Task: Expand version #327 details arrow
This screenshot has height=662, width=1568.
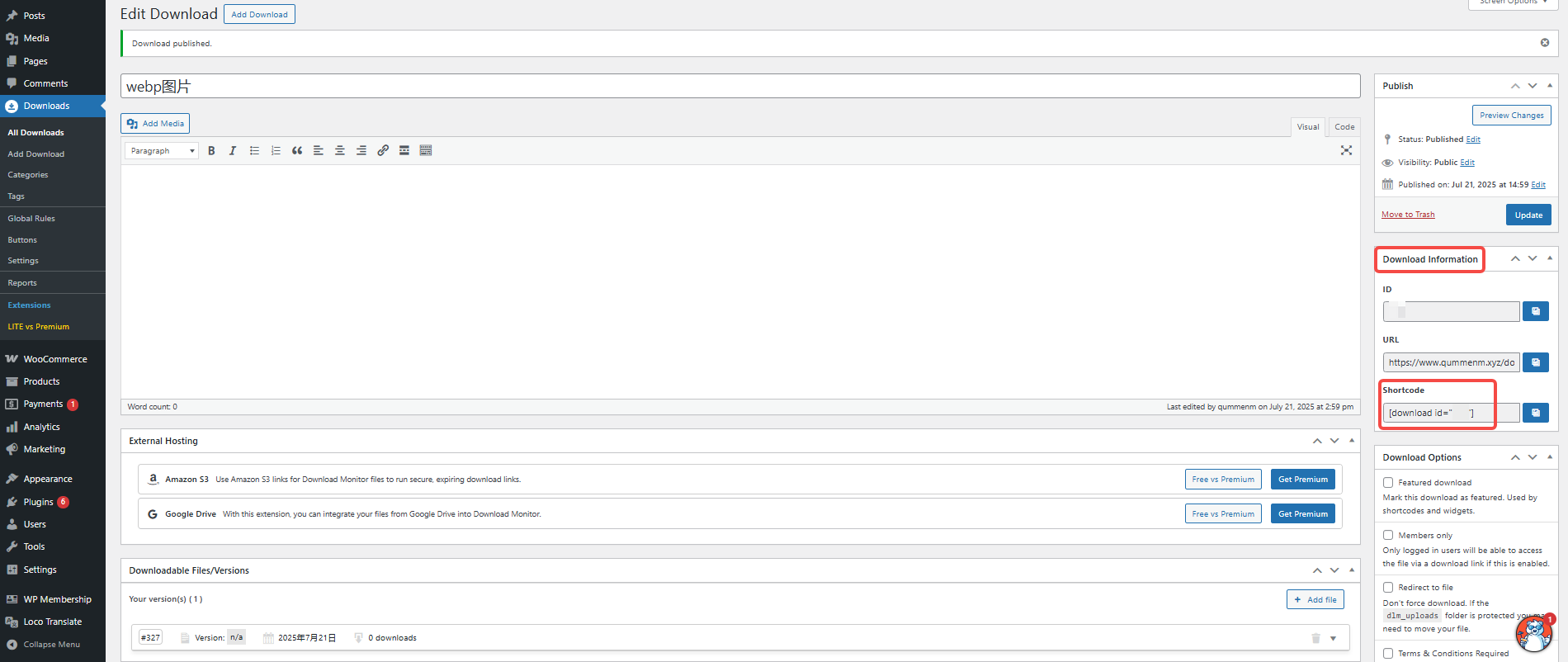Action: click(1333, 638)
